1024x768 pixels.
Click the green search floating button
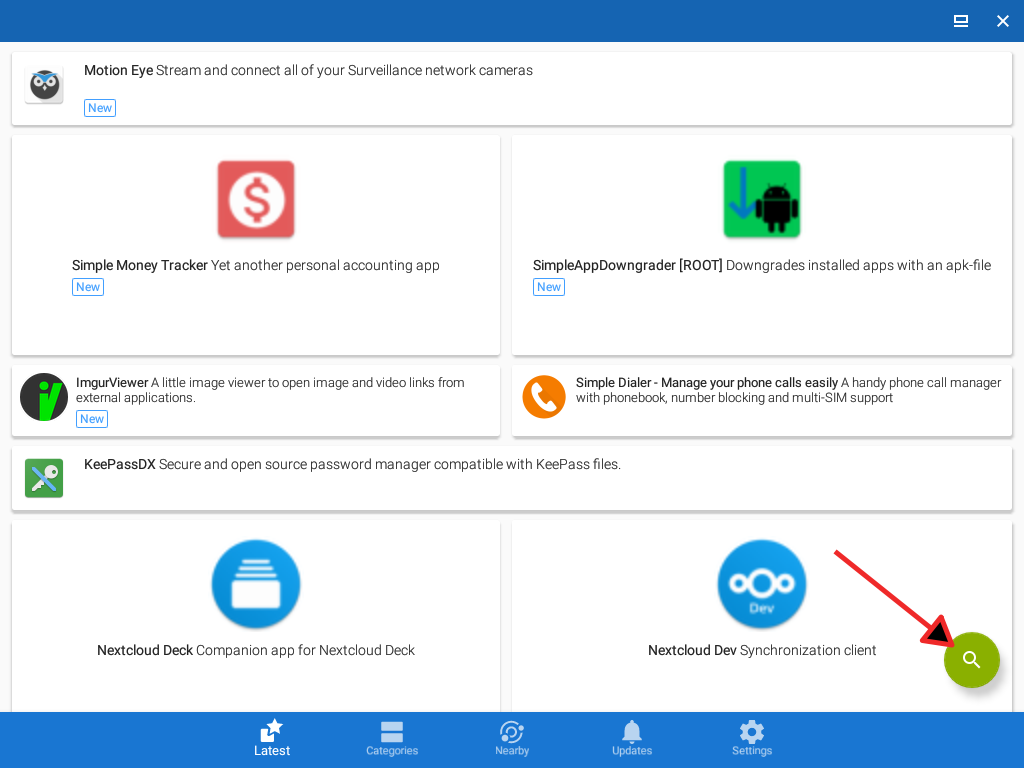pos(971,660)
